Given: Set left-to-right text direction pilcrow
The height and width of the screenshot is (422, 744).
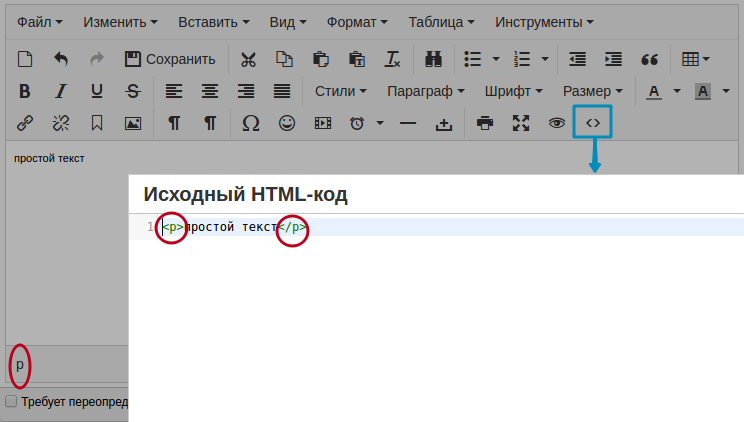Looking at the screenshot, I should click(174, 123).
